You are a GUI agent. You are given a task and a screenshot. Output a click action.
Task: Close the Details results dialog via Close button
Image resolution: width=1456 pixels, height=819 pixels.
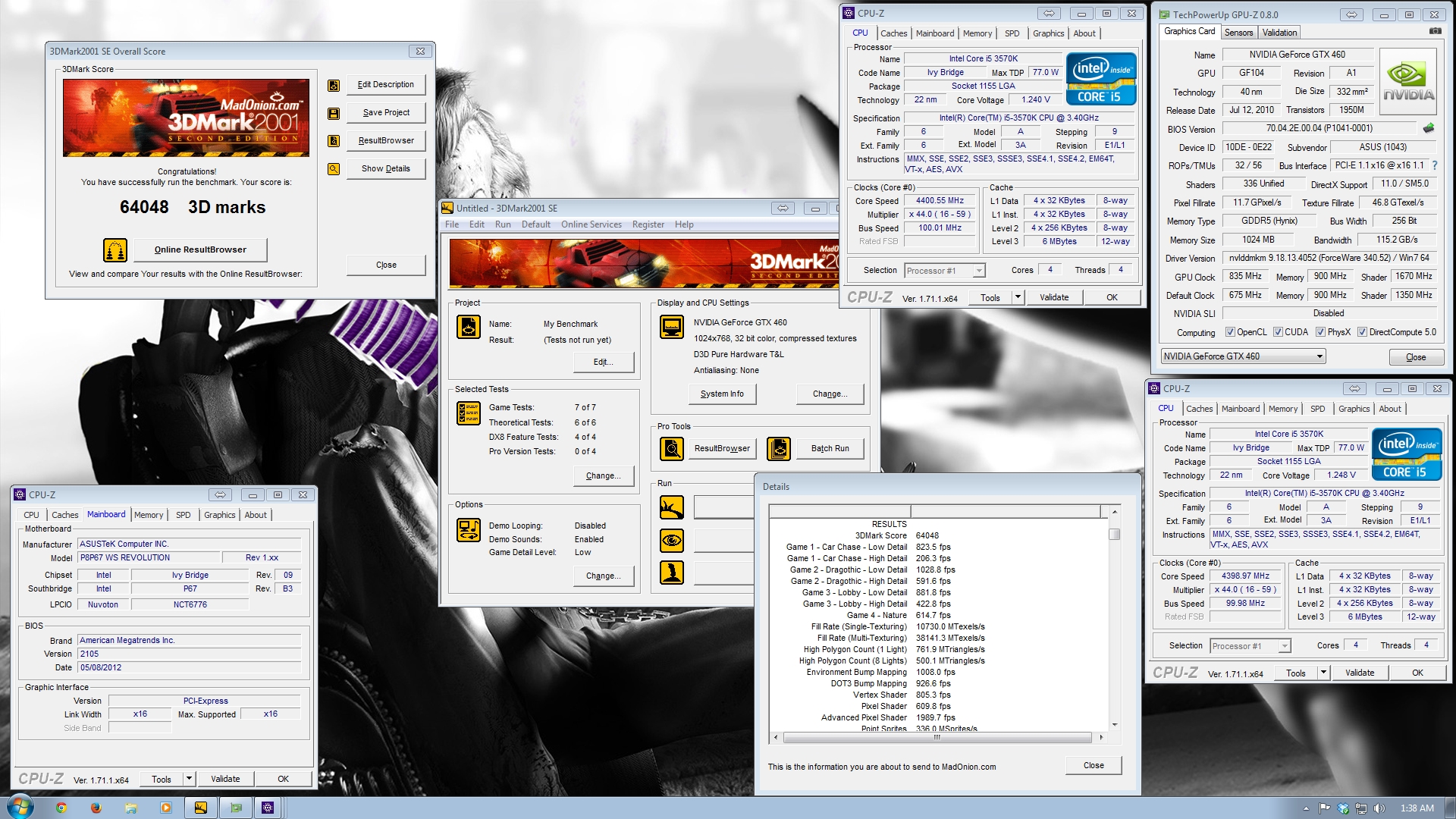point(1094,765)
